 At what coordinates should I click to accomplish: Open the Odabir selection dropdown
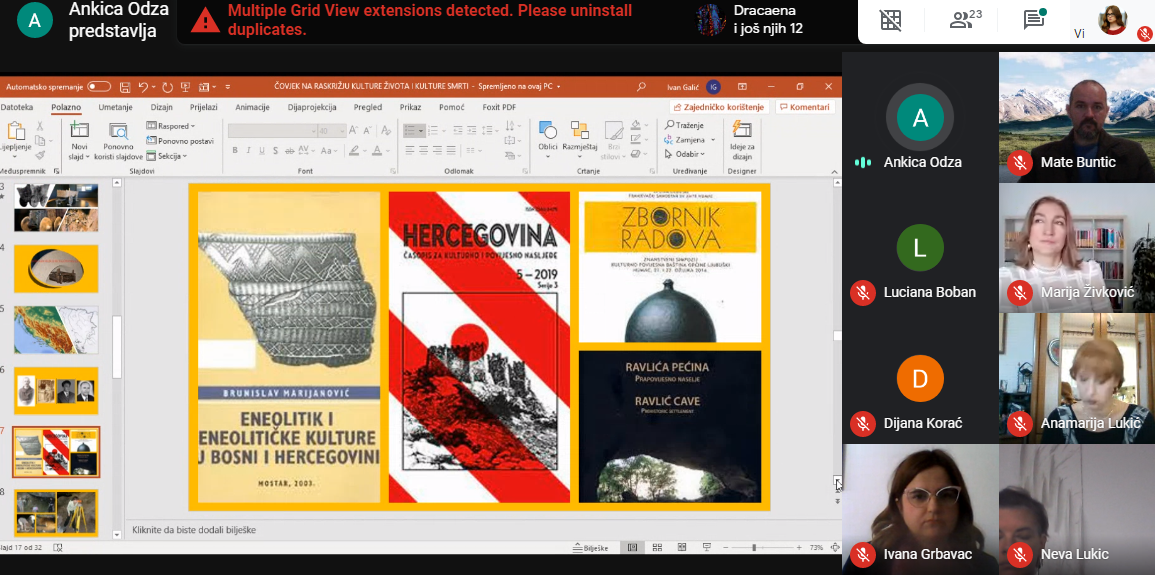[686, 154]
